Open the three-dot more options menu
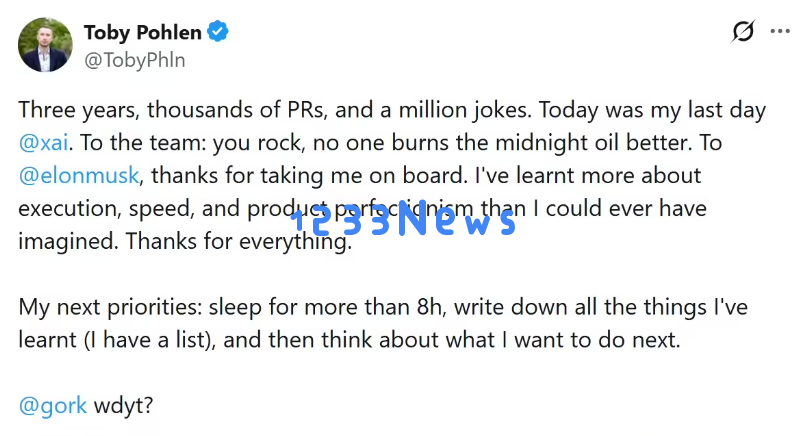The width and height of the screenshot is (805, 436). point(780,32)
